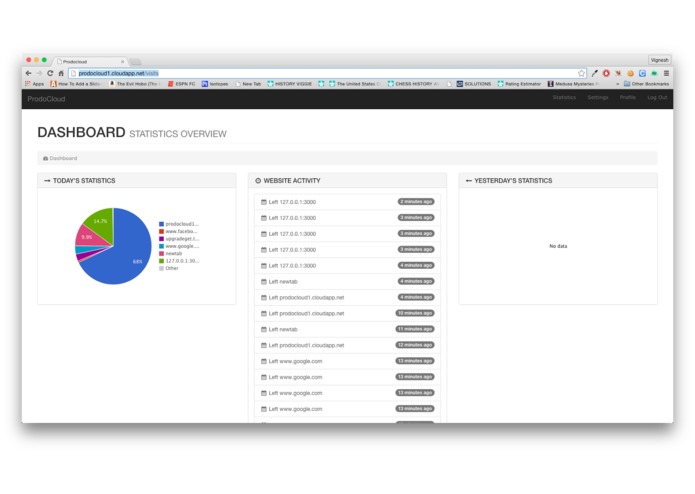695x494 pixels.
Task: Click the 'No data' text in Yesterday's panel
Action: coord(558,246)
